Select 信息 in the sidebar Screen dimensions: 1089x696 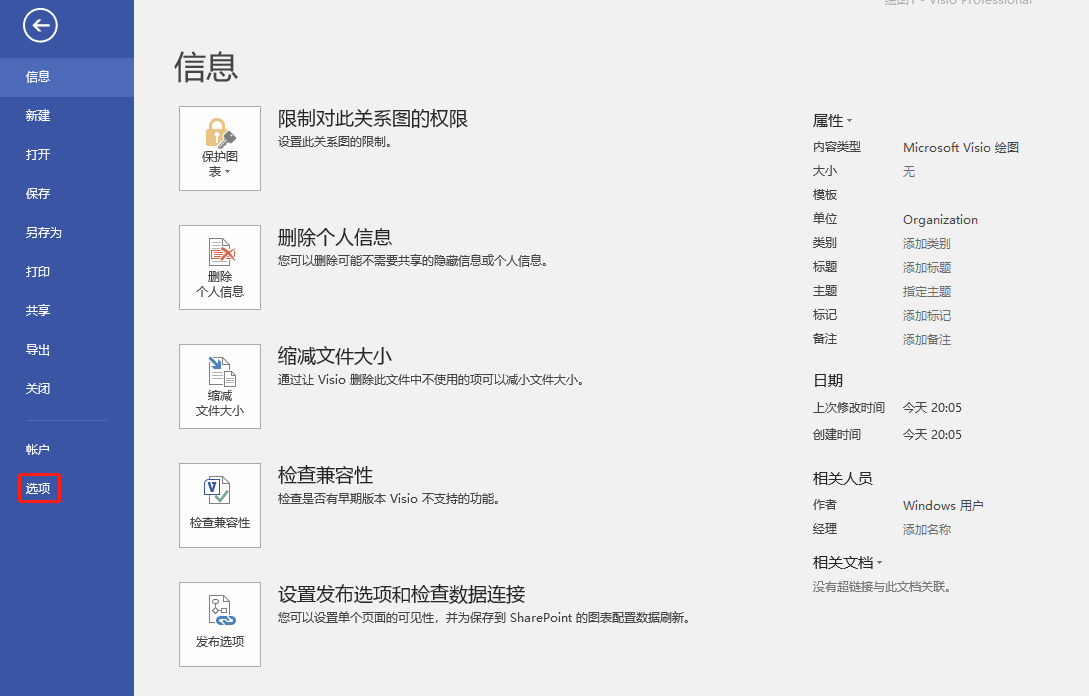click(67, 77)
